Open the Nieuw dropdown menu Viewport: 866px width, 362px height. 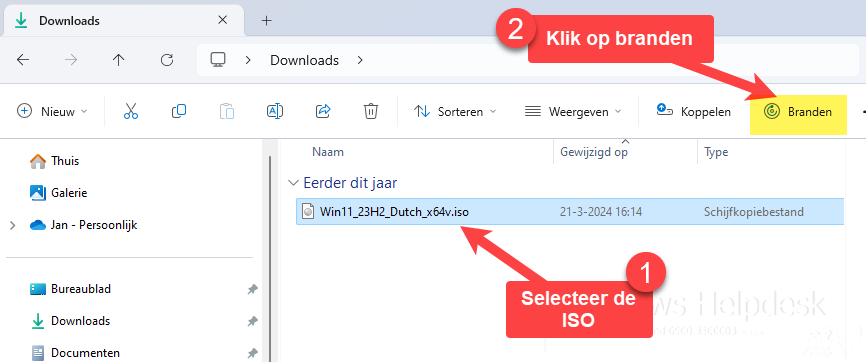pyautogui.click(x=52, y=112)
